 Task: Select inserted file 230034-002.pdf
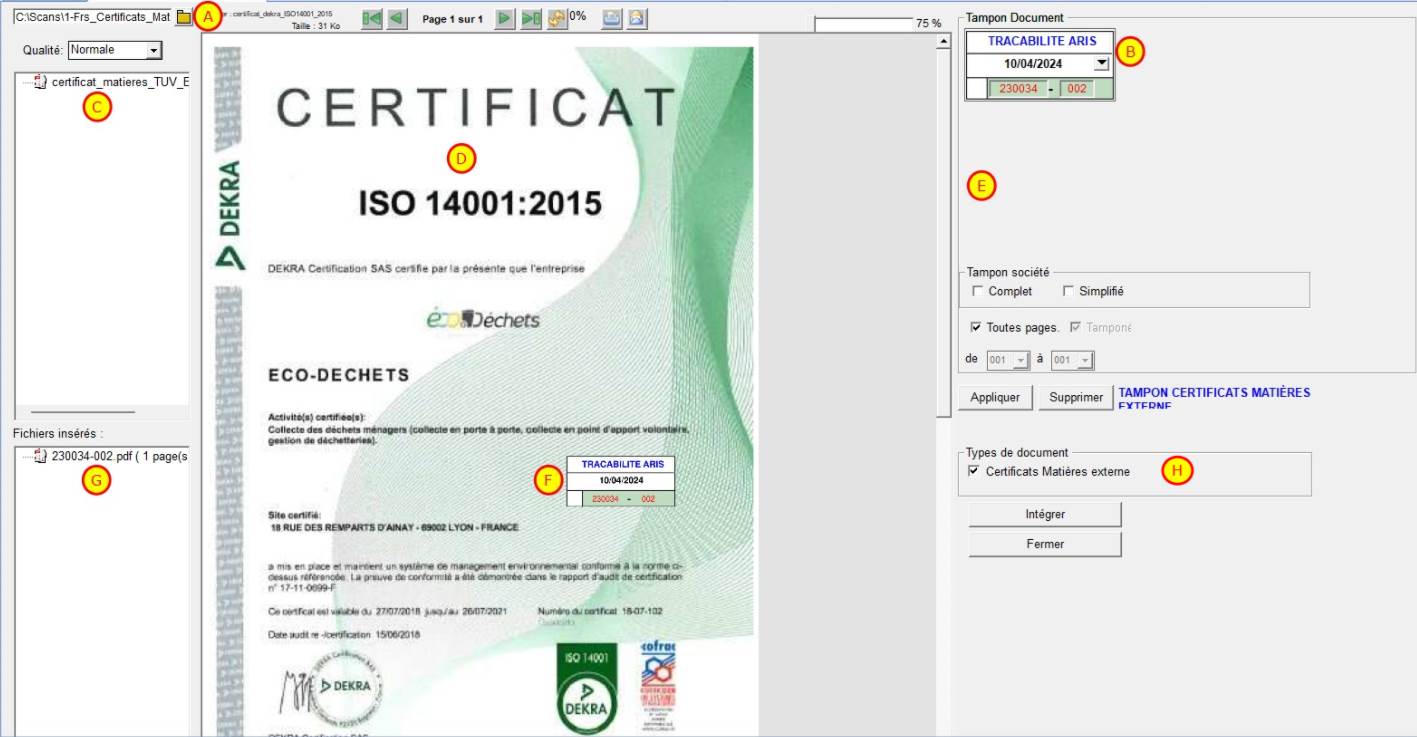click(120, 456)
